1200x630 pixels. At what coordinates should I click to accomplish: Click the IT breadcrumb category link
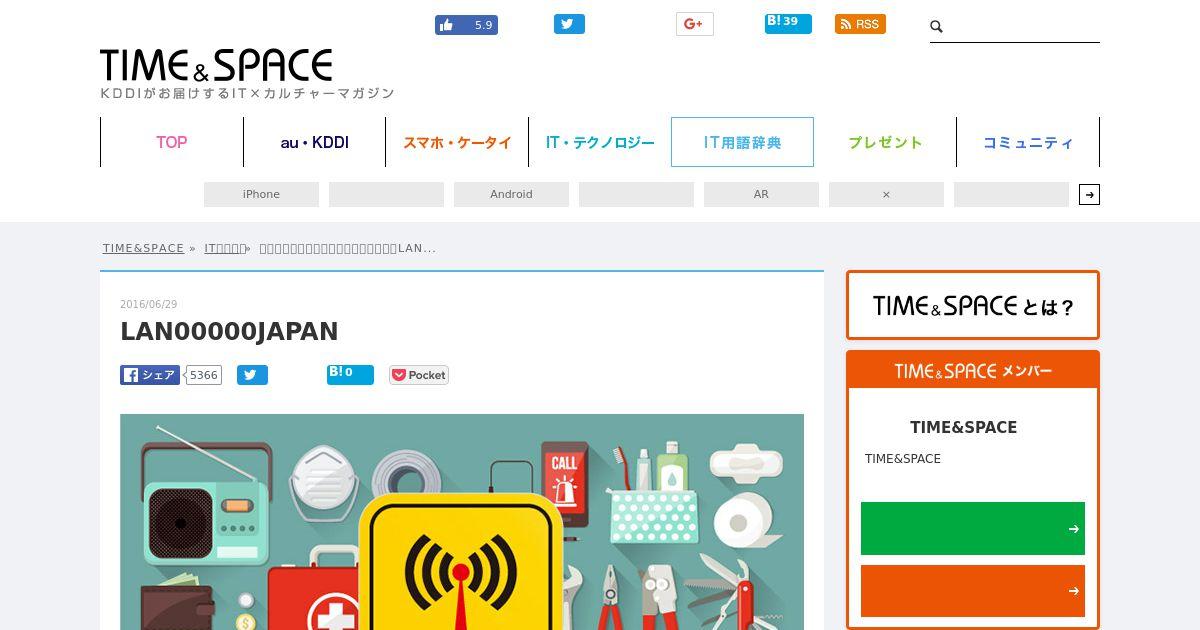(225, 248)
